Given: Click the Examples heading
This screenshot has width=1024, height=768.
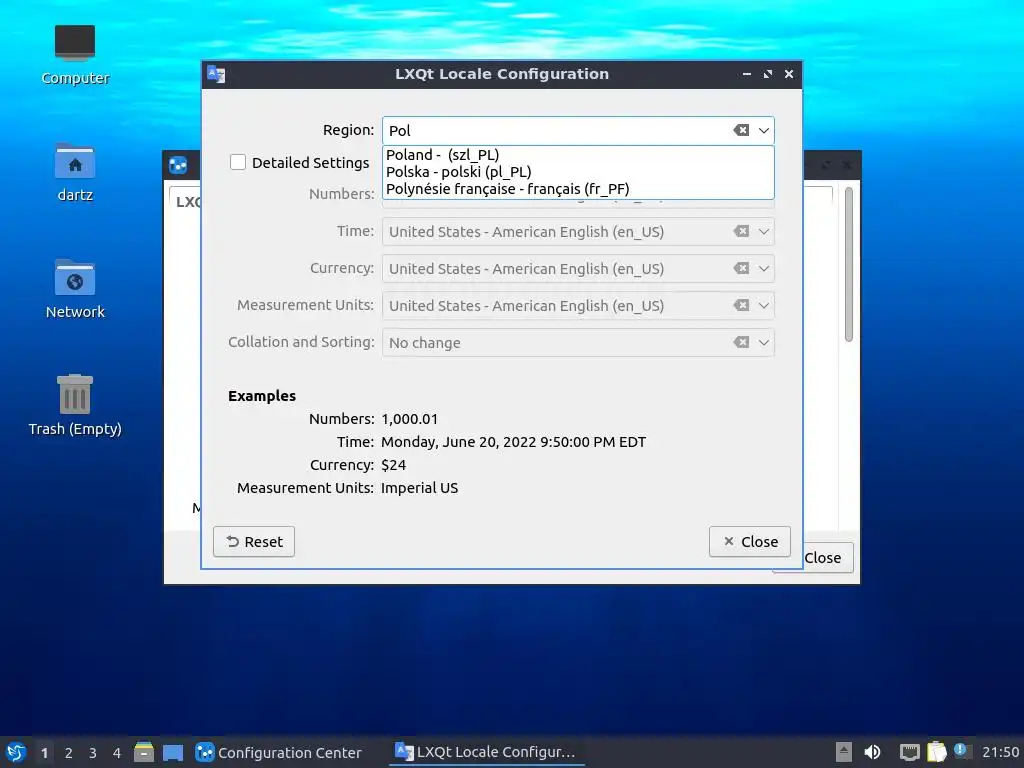Looking at the screenshot, I should (x=262, y=396).
